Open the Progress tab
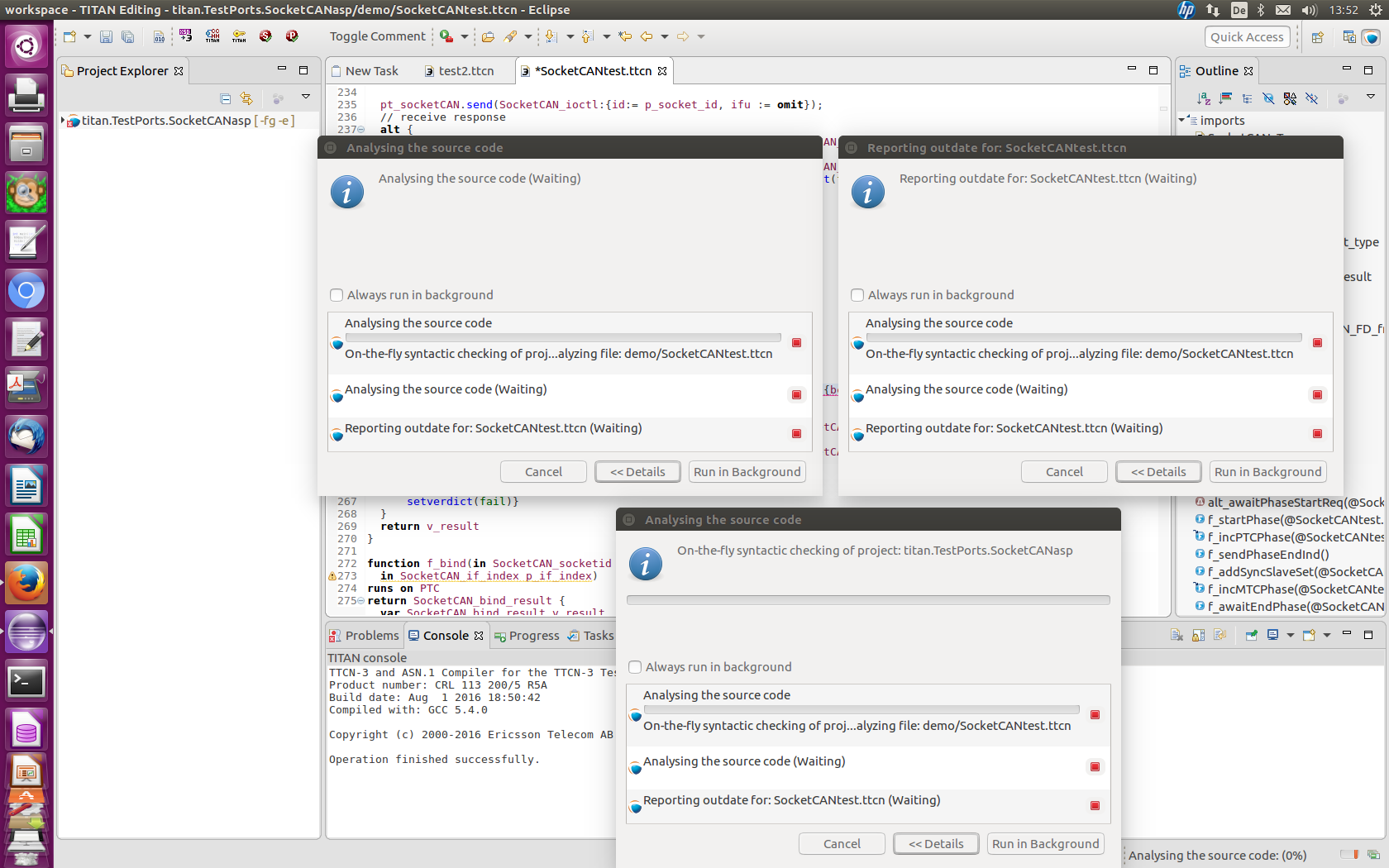The image size is (1389, 868). coord(527,635)
